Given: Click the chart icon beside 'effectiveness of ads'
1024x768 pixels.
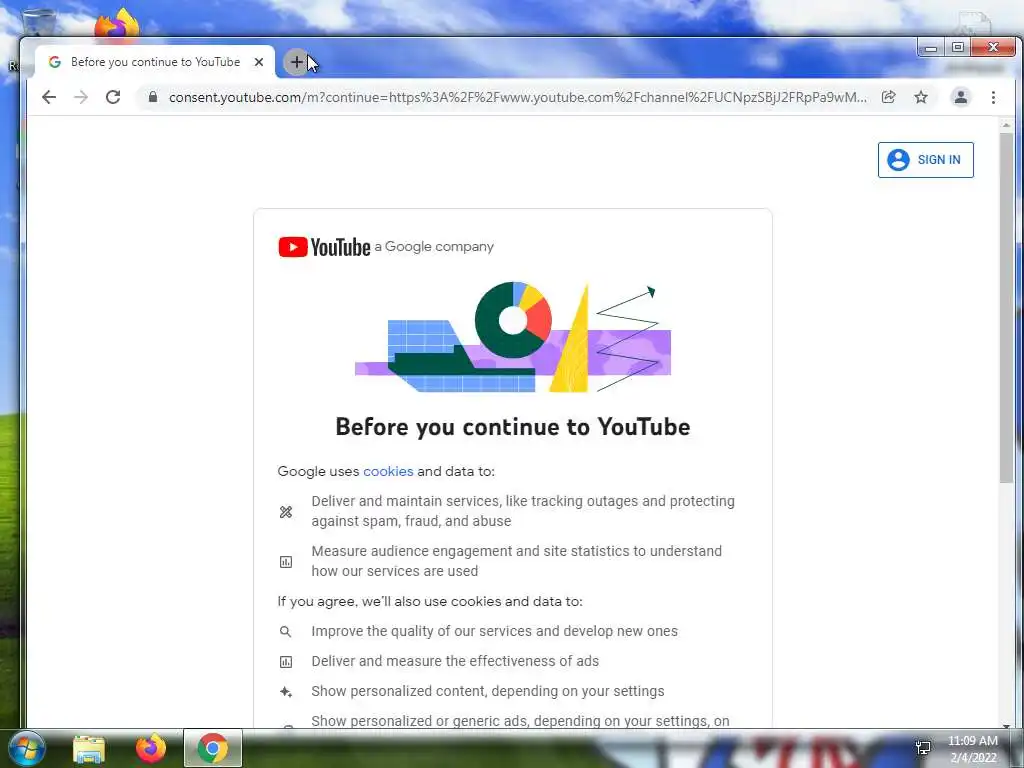Looking at the screenshot, I should coord(286,662).
